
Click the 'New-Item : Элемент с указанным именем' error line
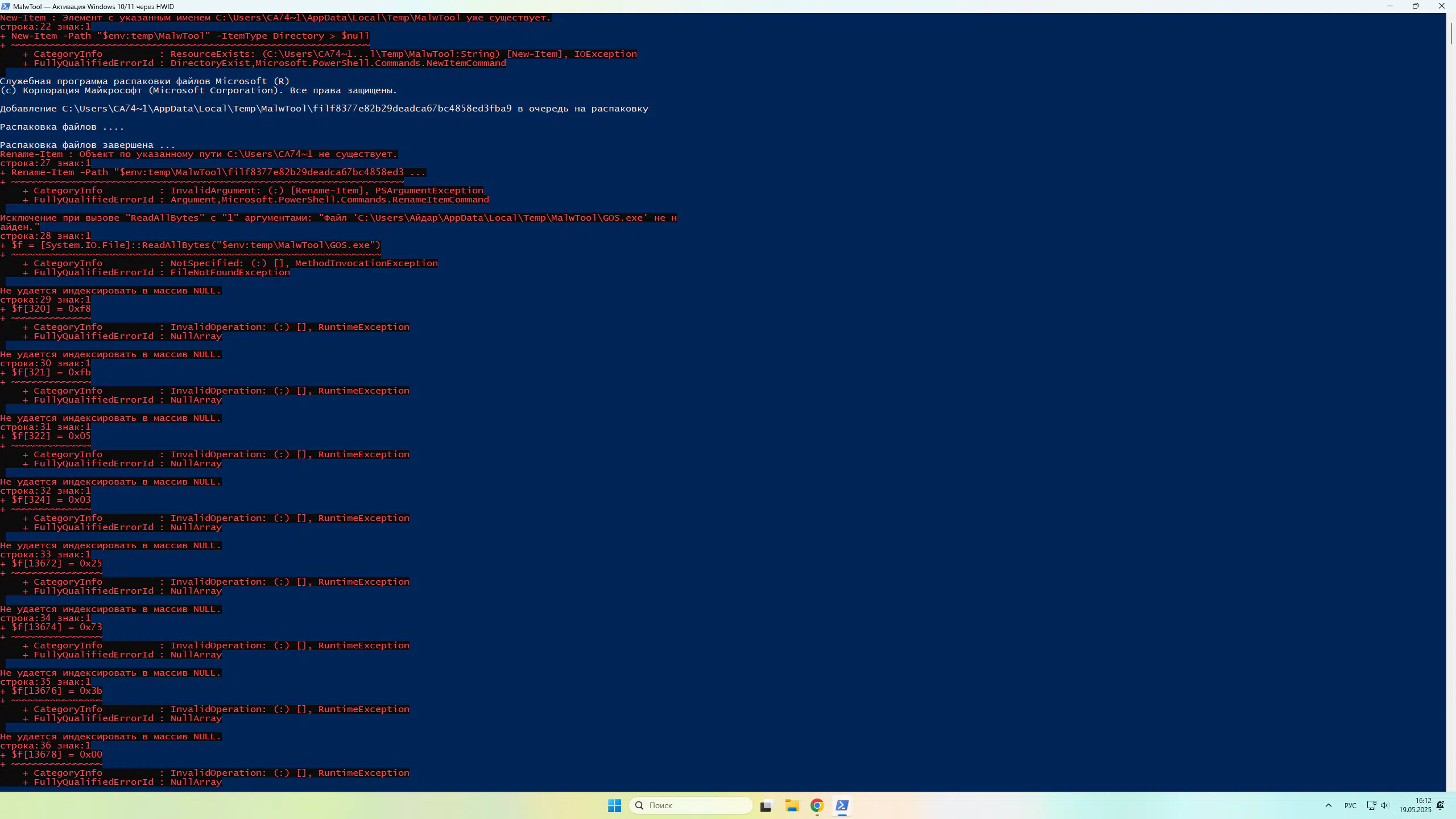point(275,18)
